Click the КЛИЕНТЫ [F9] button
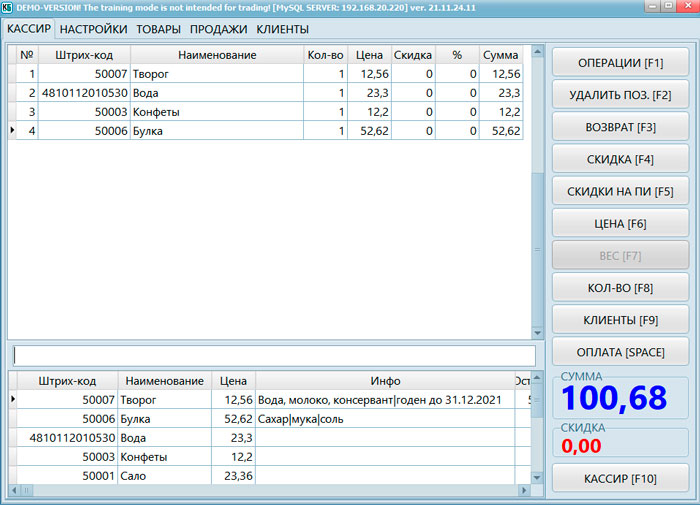Screen dimensions: 700x505 click(621, 320)
